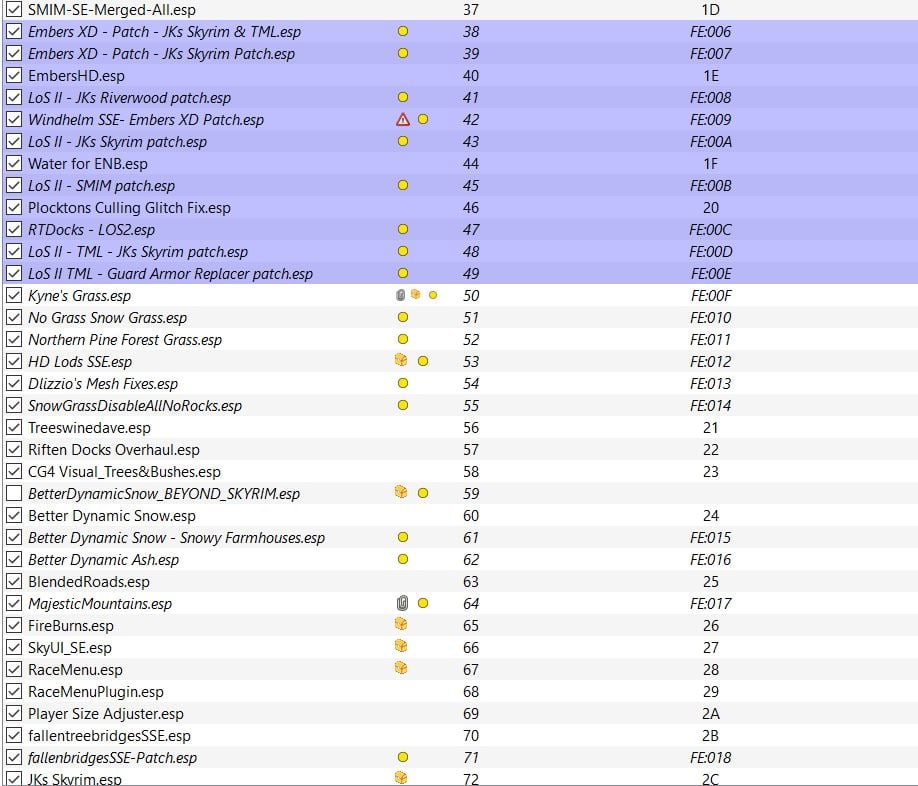Screen dimensions: 918x786
Task: Disable Plocktons Culling Glitch Fix.esp checkbox
Action: (x=14, y=208)
